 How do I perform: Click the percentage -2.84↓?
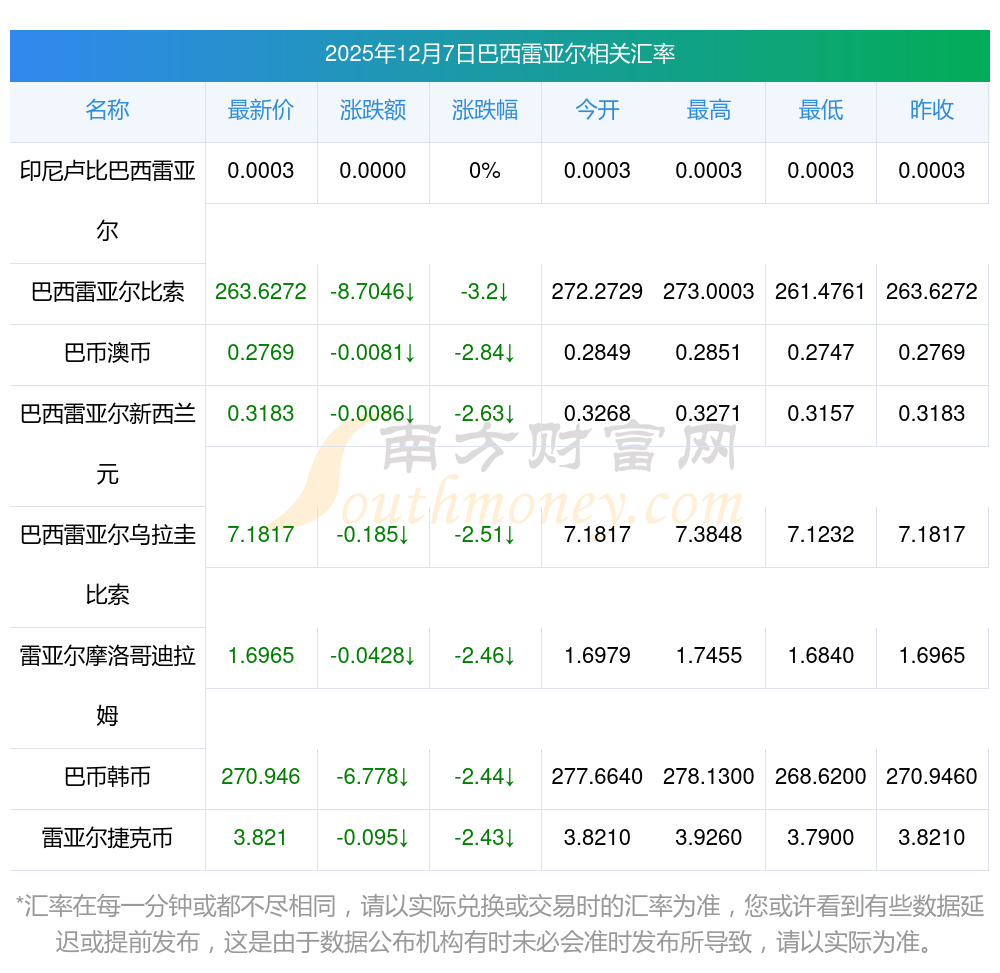(485, 353)
